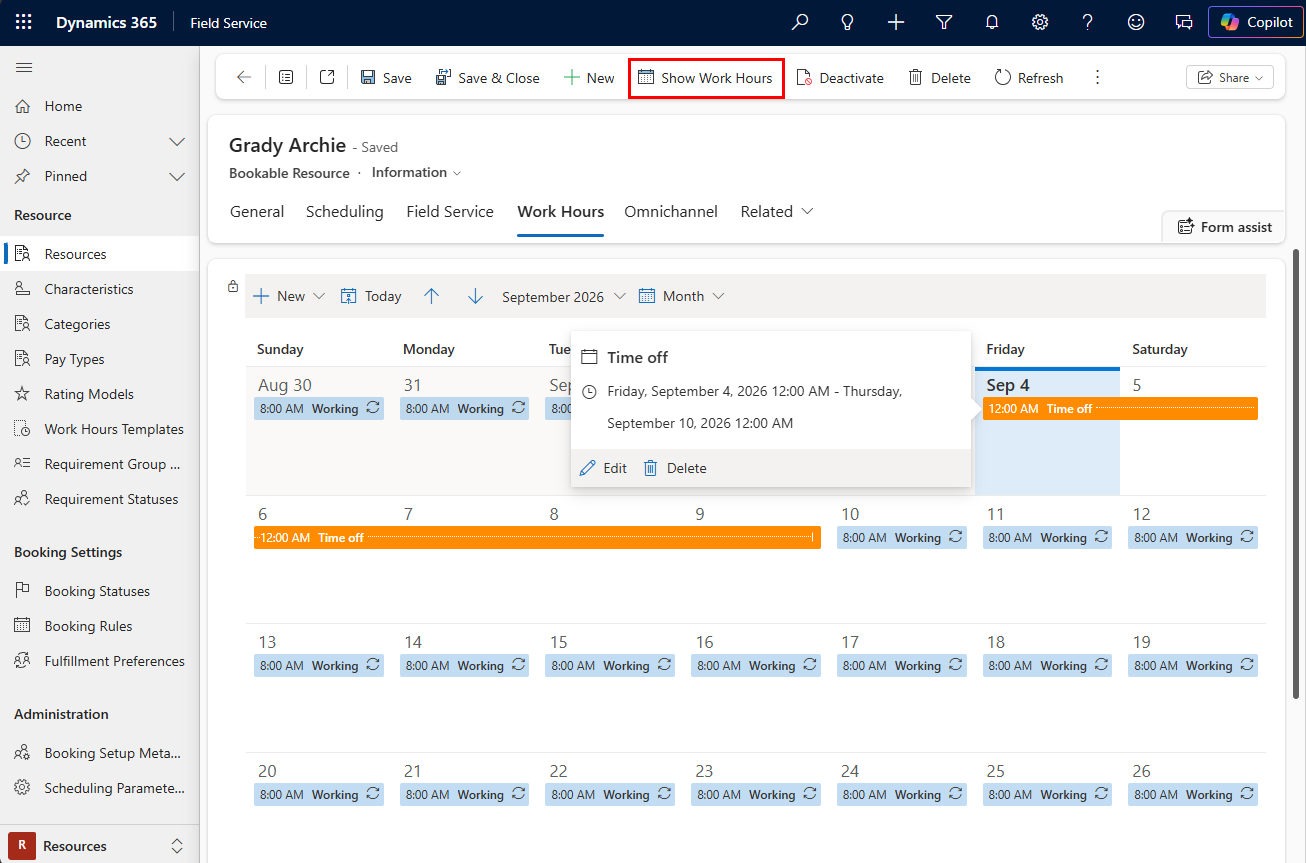Switch to the Scheduling tab
This screenshot has height=863, width=1306.
[x=345, y=211]
